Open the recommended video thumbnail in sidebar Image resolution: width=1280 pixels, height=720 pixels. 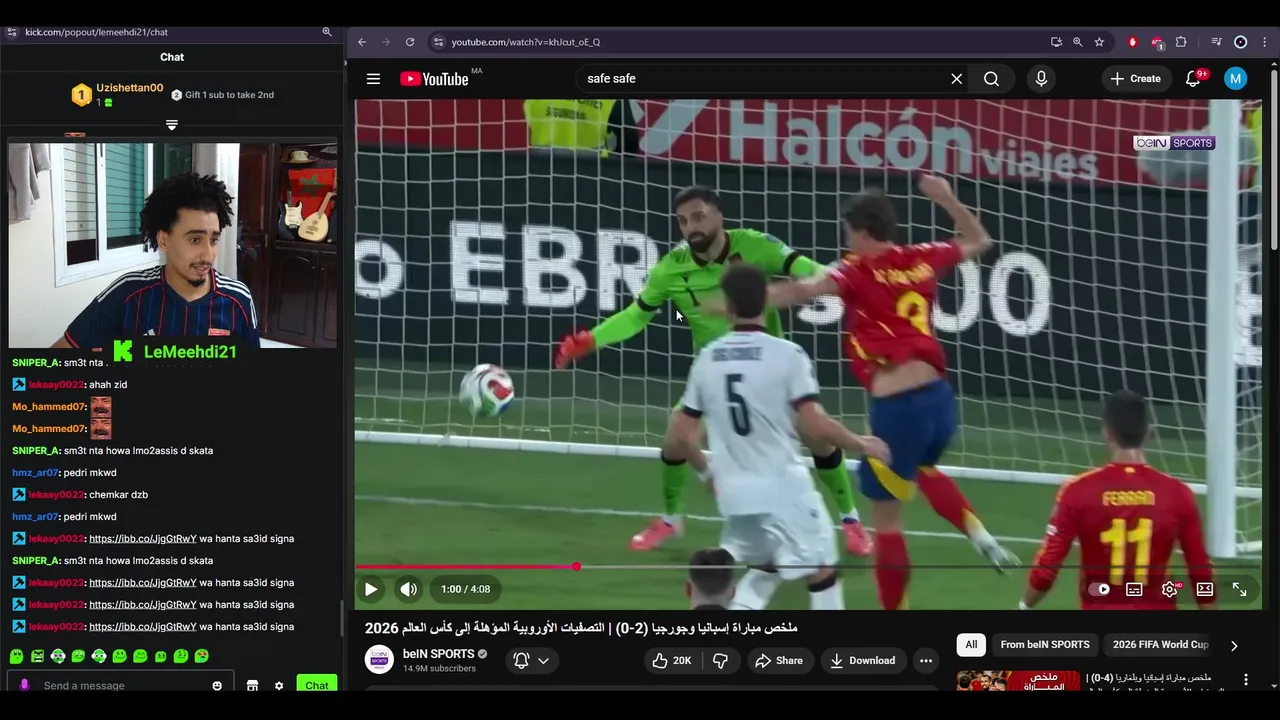point(1018,680)
